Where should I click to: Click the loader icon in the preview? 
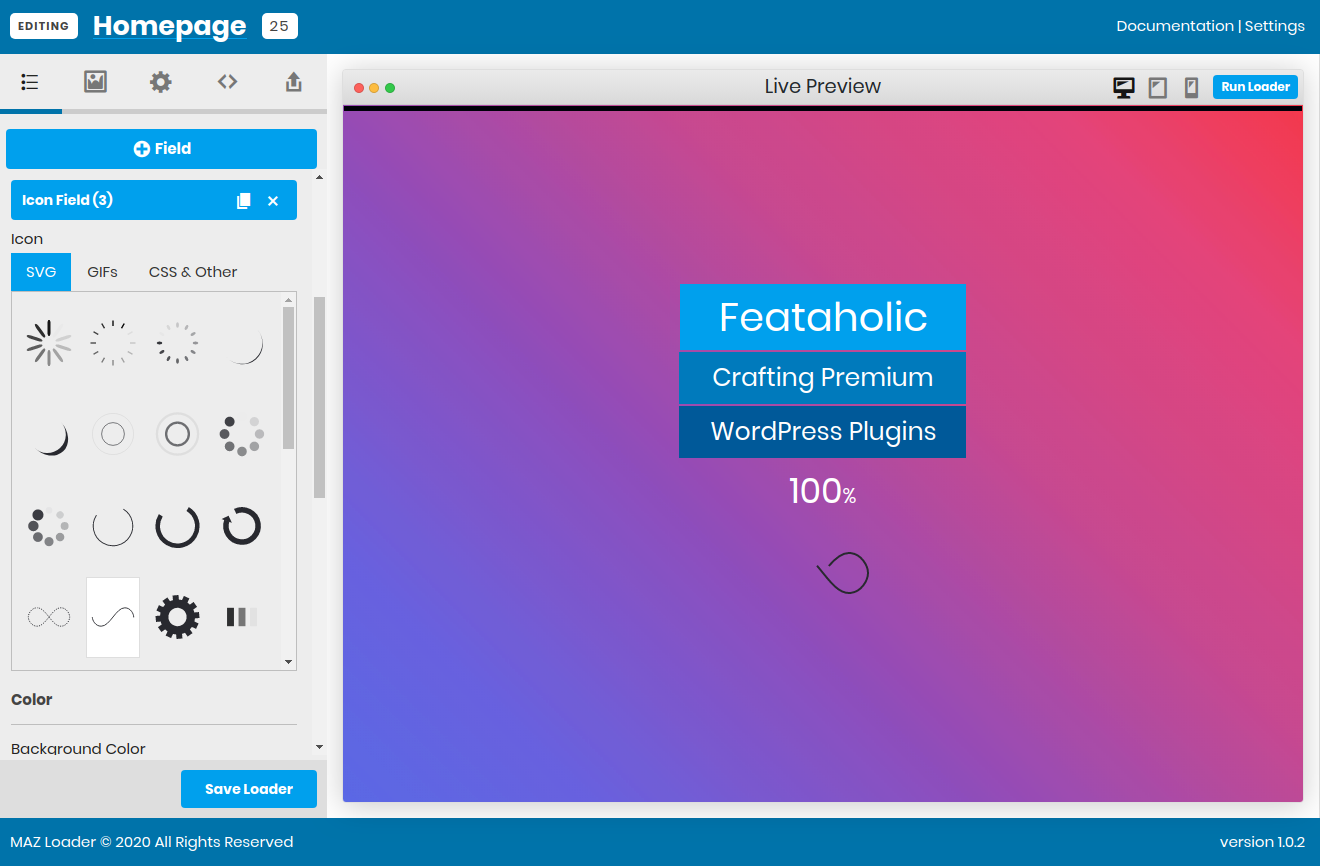[x=843, y=573]
